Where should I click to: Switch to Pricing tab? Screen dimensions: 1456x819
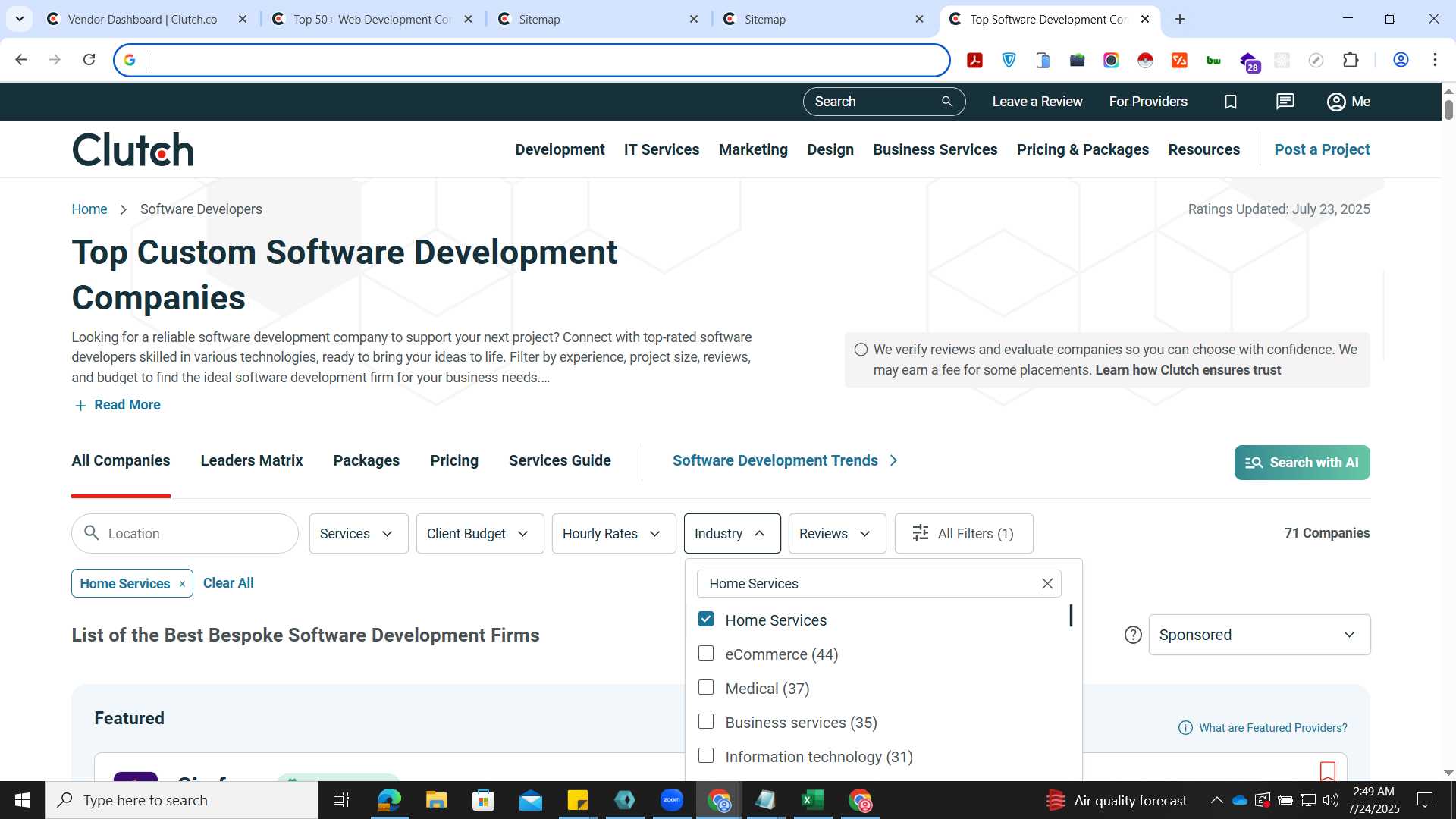[454, 460]
